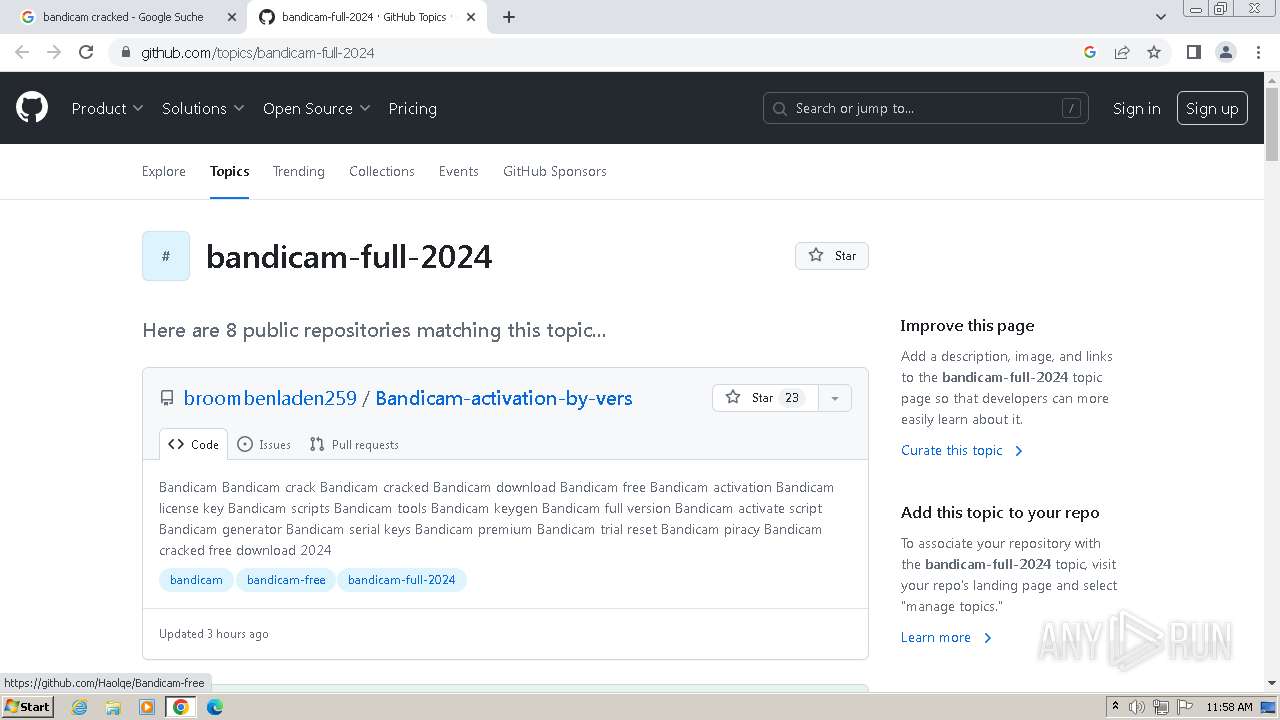Screen dimensions: 1280x720
Task: Click the bandicam-free topic tag
Action: (286, 580)
